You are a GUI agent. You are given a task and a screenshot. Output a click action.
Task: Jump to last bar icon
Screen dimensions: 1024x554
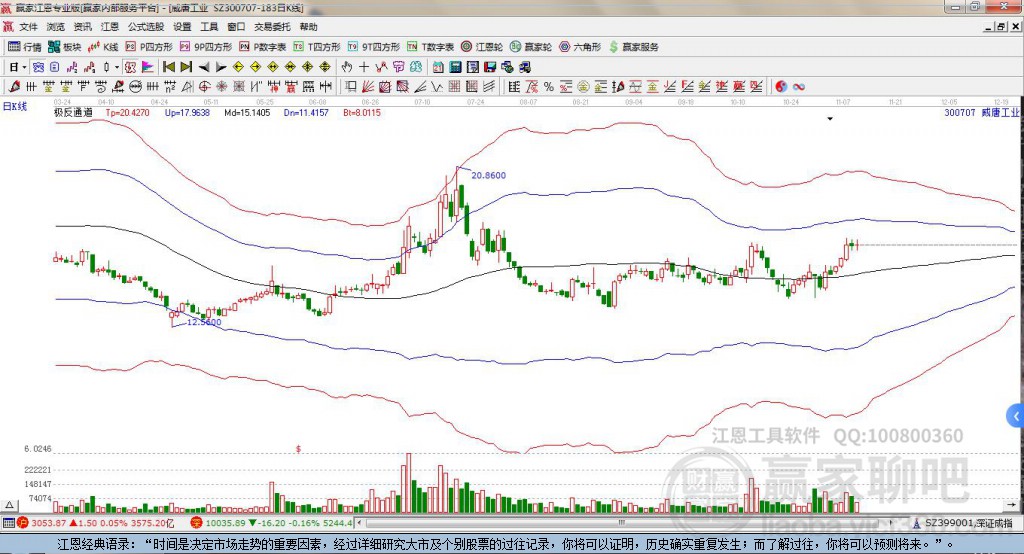click(x=186, y=67)
